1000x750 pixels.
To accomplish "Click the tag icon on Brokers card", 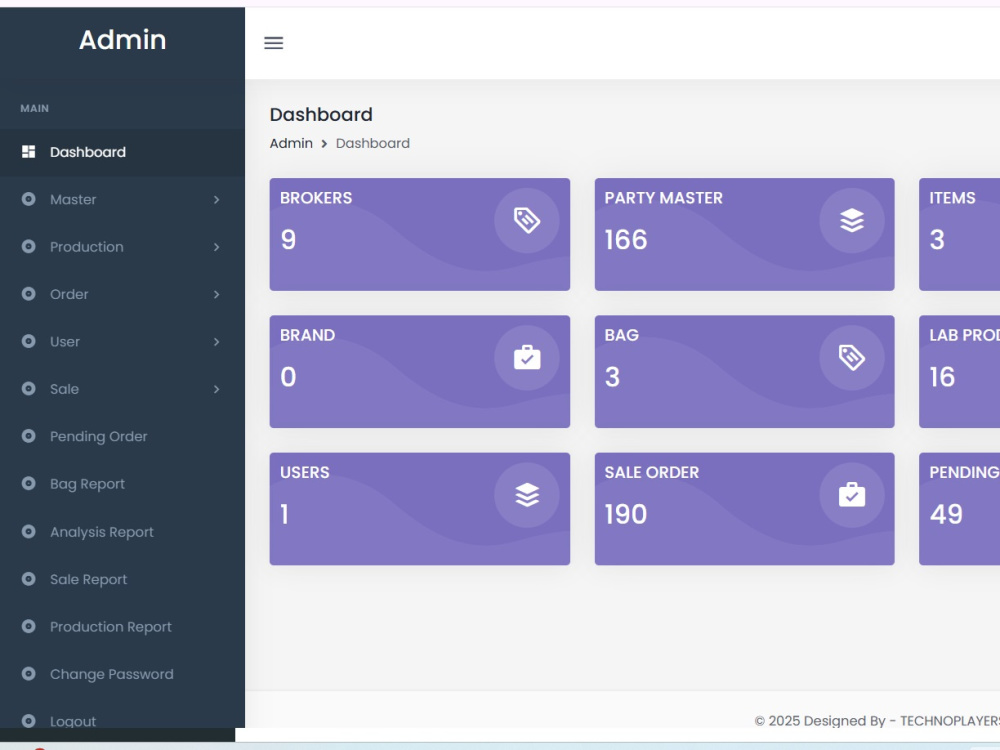I will point(527,221).
